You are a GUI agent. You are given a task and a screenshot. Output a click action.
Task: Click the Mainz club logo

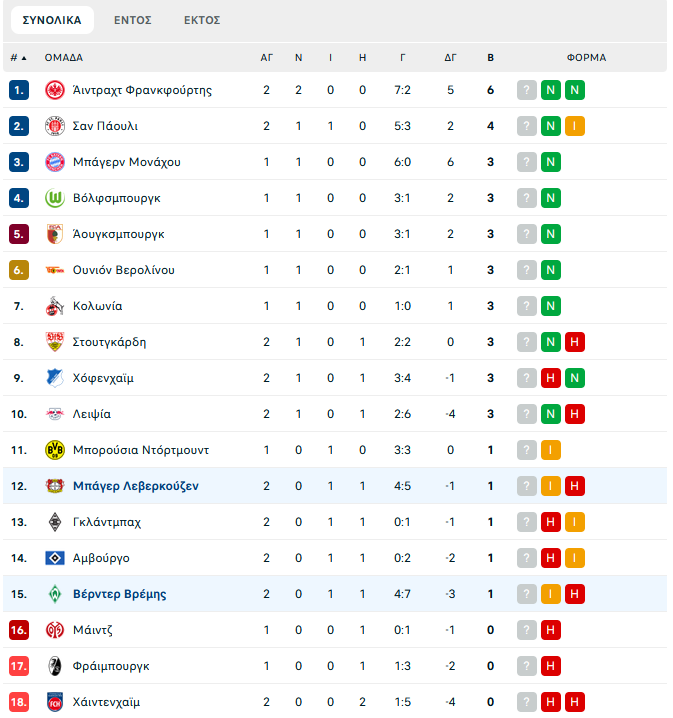pos(54,630)
